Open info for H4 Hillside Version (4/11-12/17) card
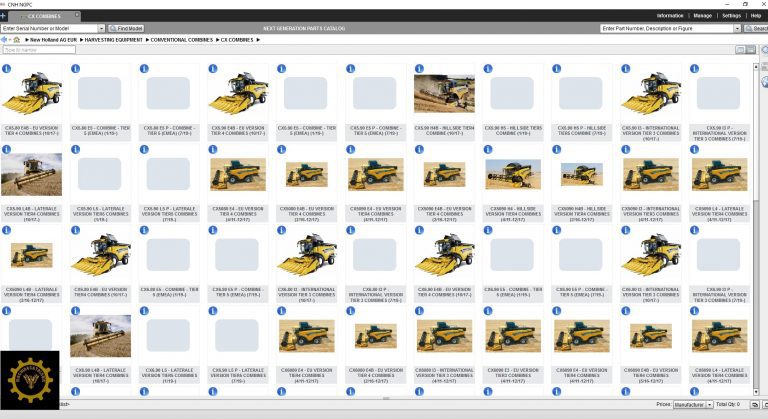The image size is (768, 419). coord(488,149)
